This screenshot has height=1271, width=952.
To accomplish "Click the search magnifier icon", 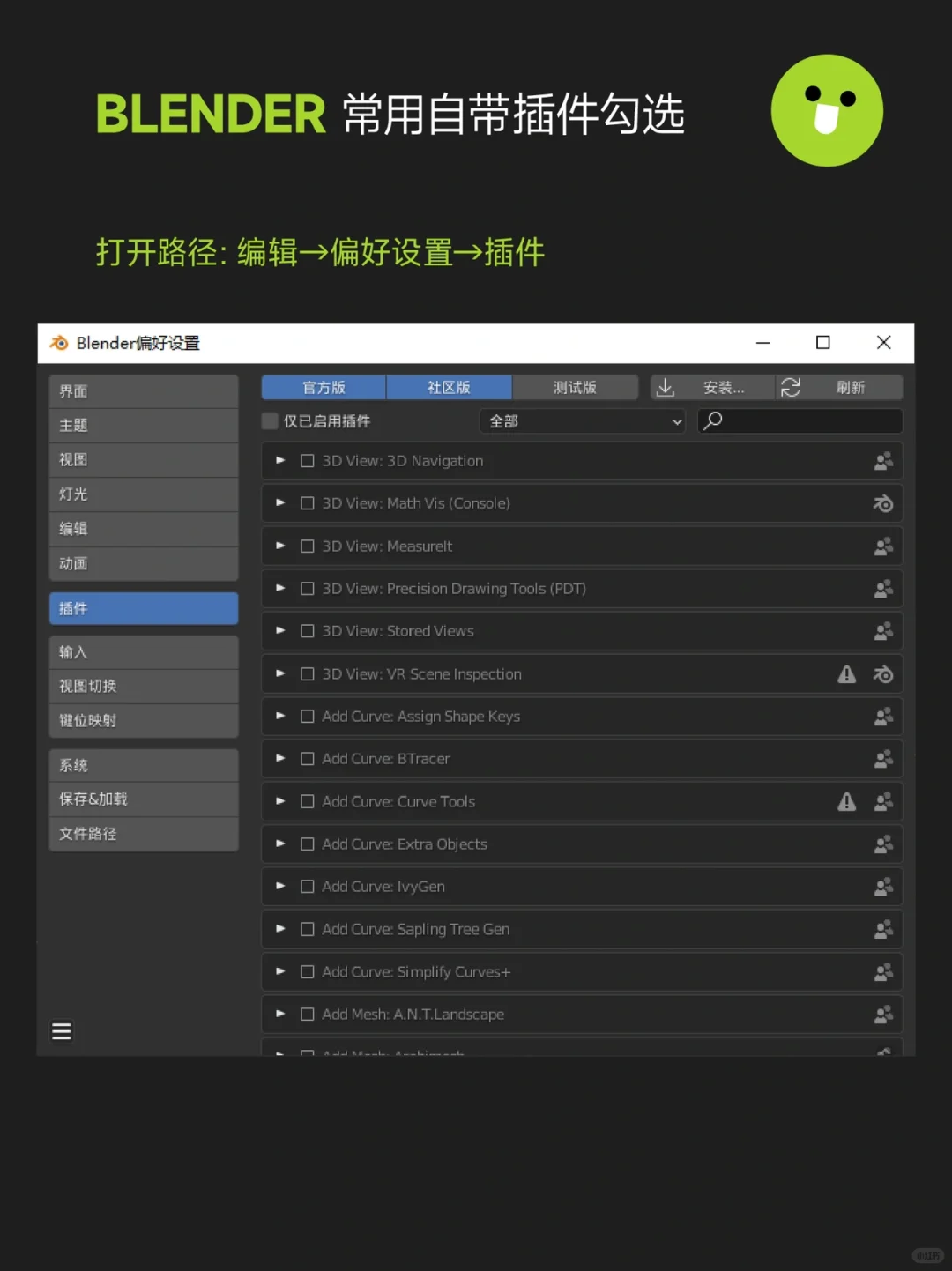I will coord(713,420).
